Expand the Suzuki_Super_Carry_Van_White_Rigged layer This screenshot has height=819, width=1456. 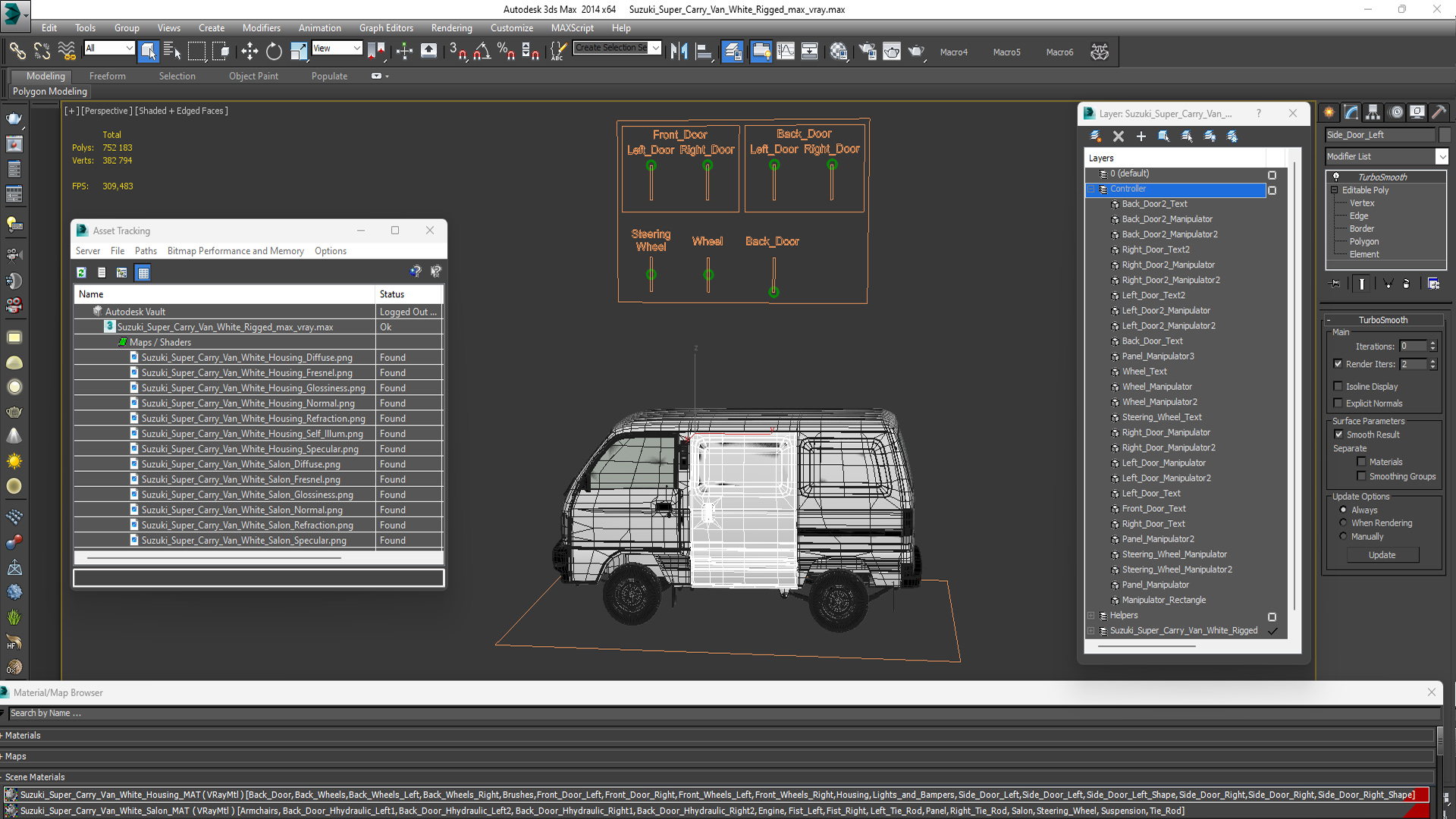(x=1091, y=631)
